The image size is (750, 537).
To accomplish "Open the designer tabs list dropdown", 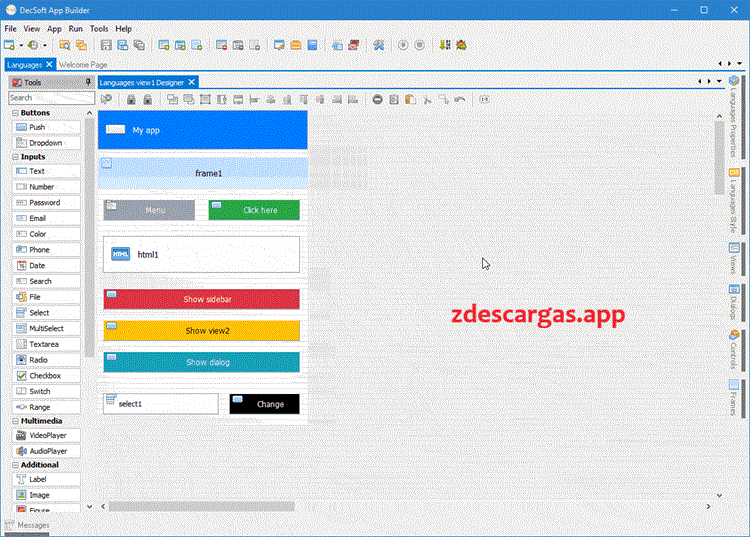I will (x=719, y=82).
